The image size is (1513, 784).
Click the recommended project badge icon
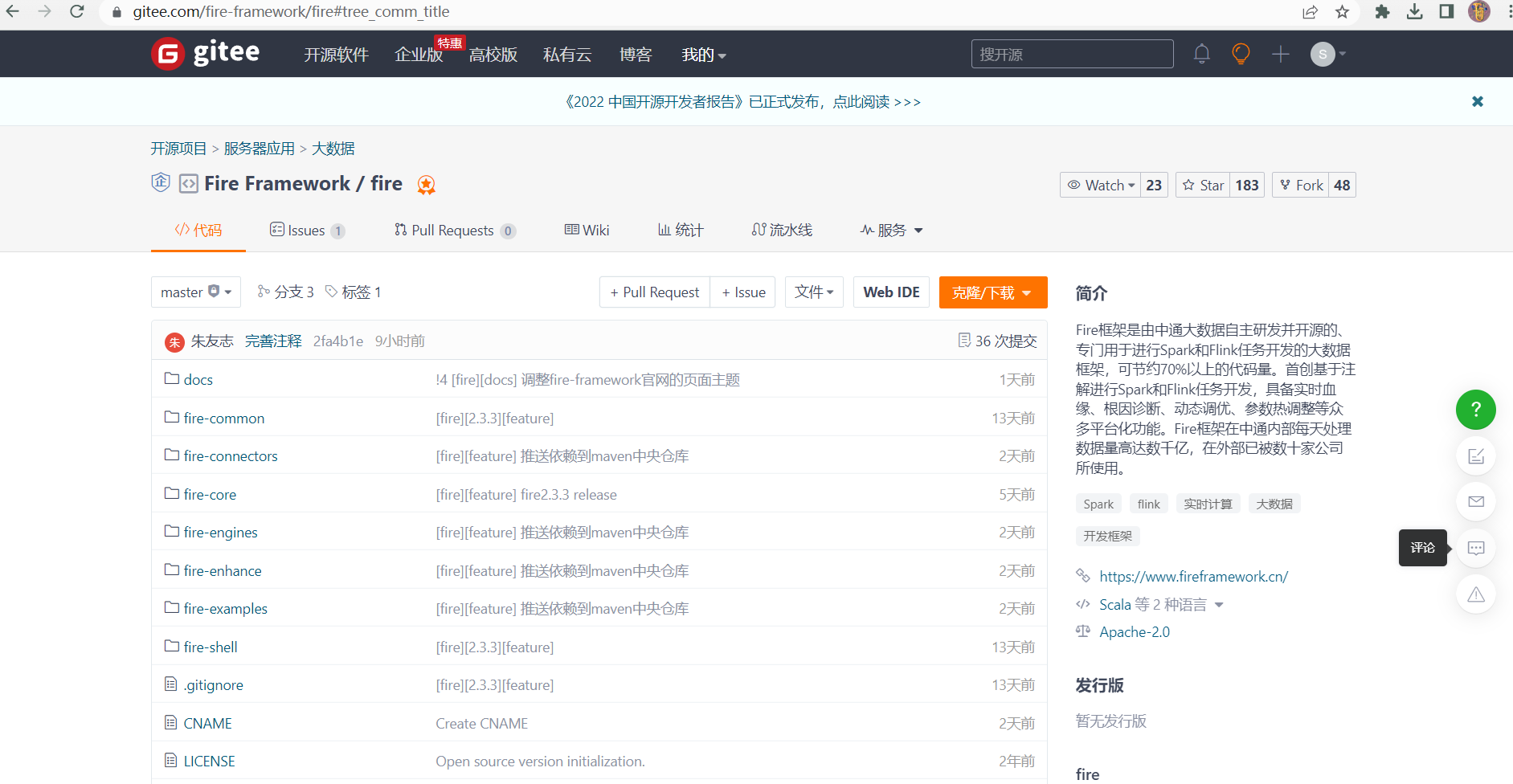[x=426, y=185]
